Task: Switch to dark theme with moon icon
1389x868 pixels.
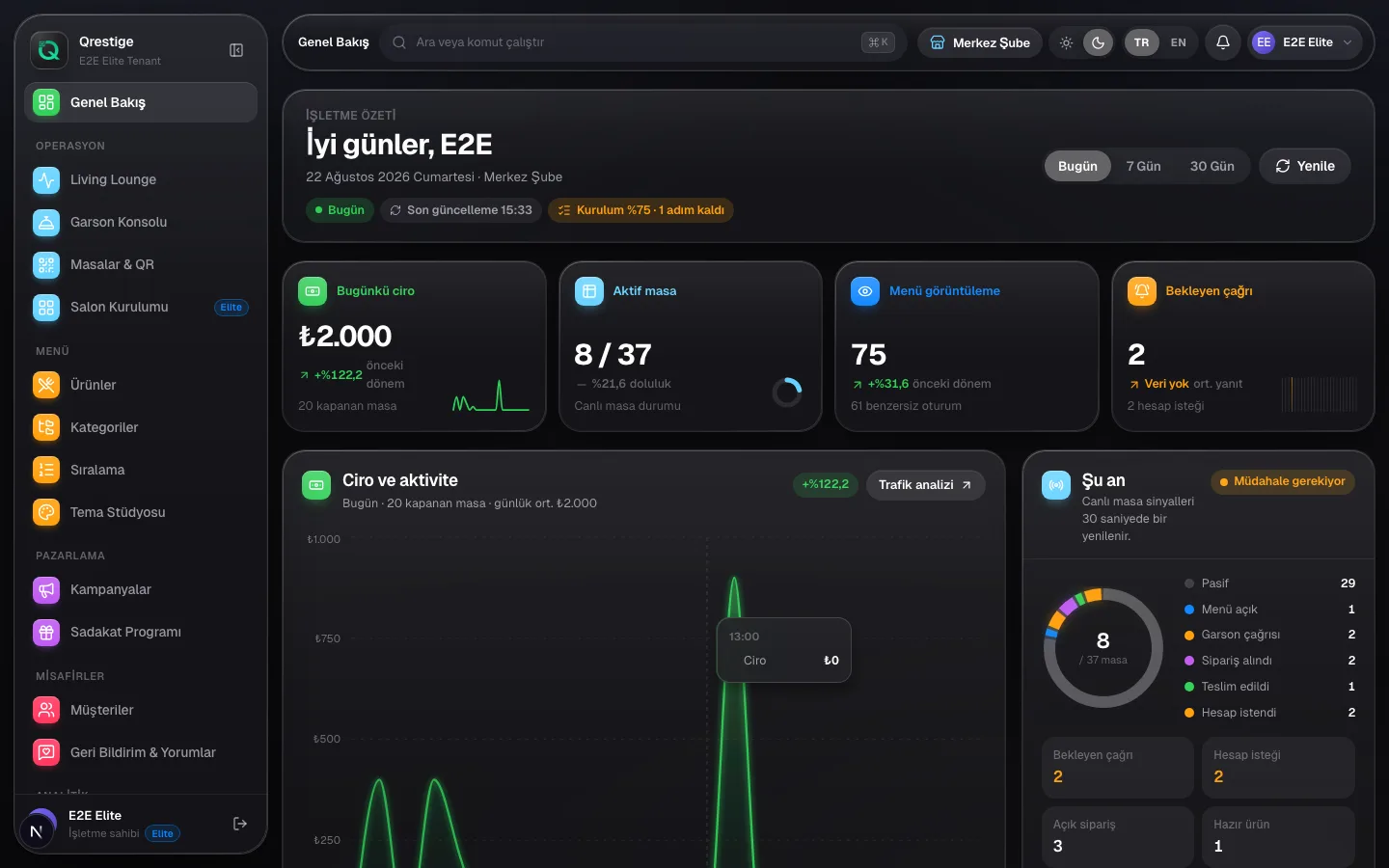Action: click(x=1098, y=42)
